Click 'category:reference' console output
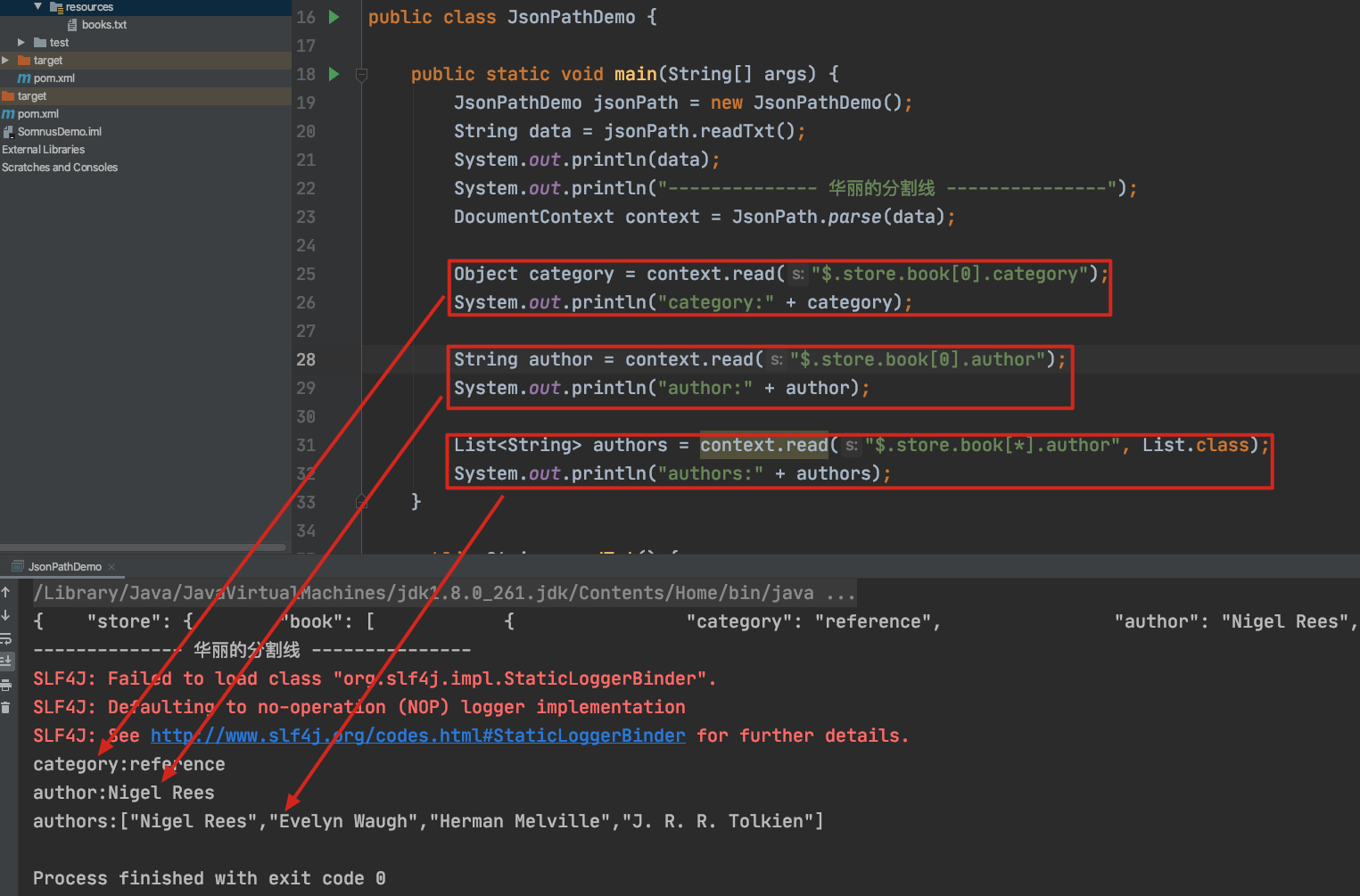This screenshot has height=896, width=1360. tap(129, 764)
